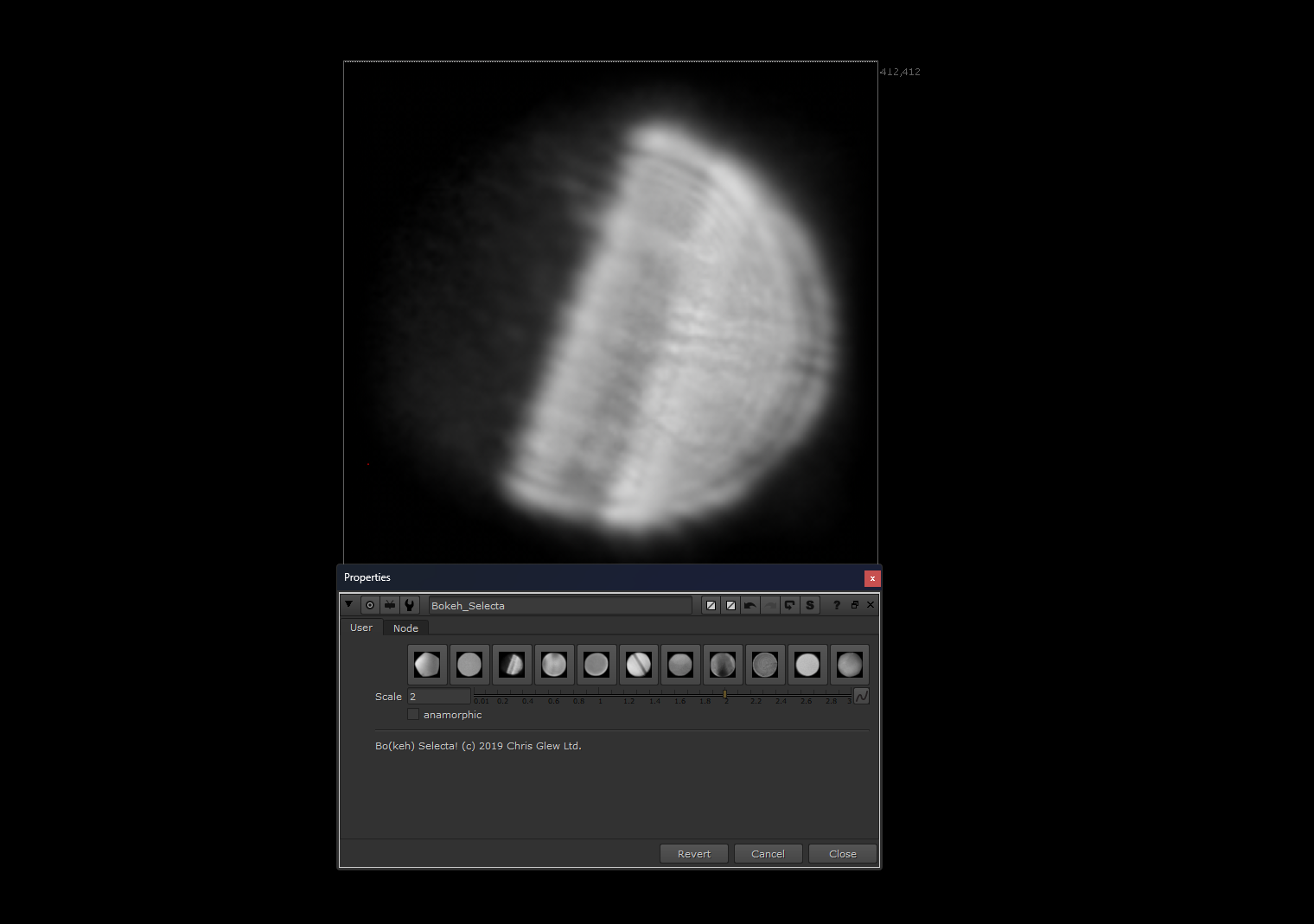Click the Bokeh_Selecta node name field
Screen dimensions: 1314x924
[x=560, y=606]
